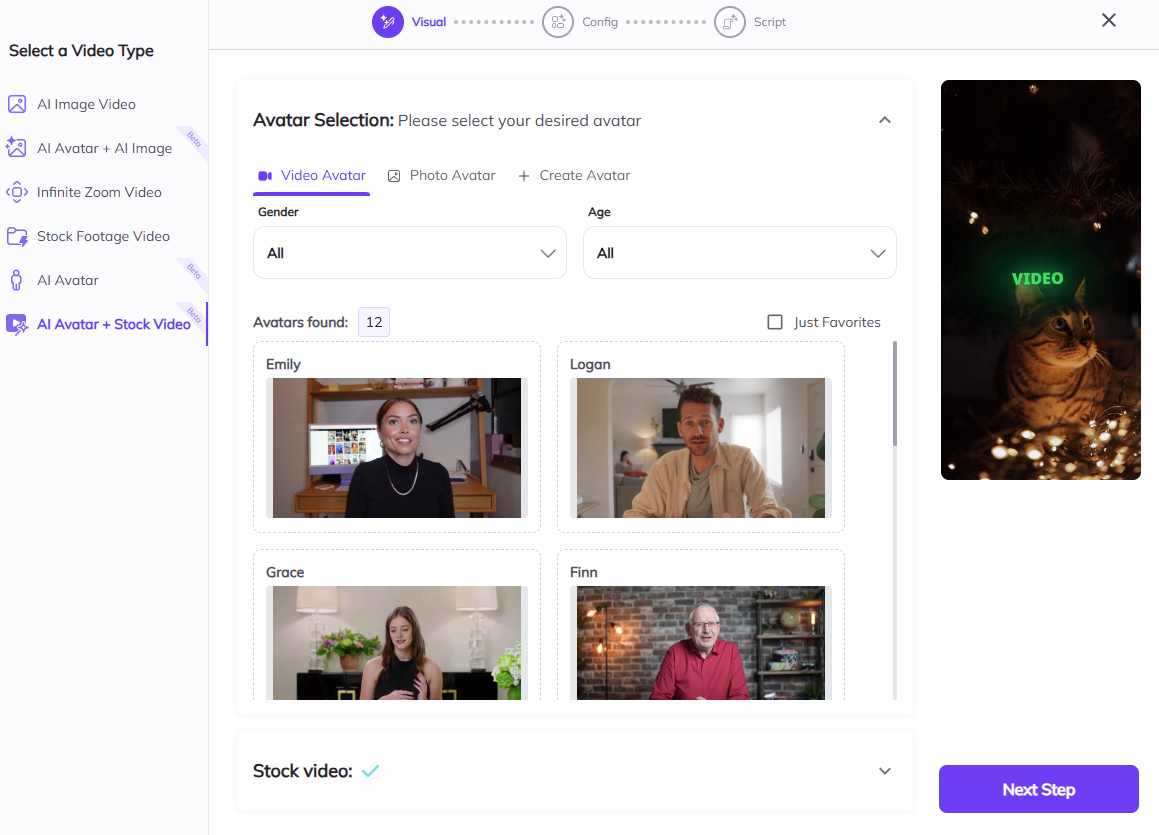Click the Config step circle icon

point(558,22)
